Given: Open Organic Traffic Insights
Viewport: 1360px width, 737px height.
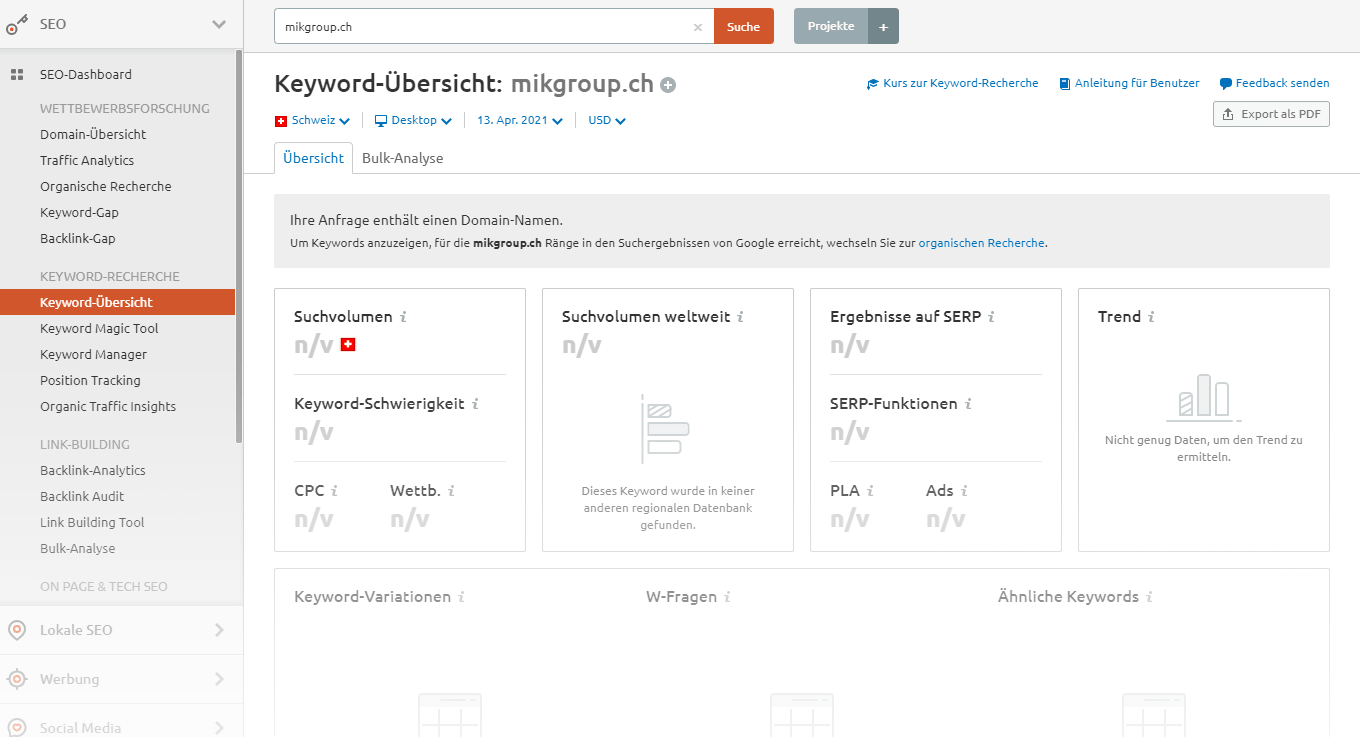Looking at the screenshot, I should tap(108, 407).
